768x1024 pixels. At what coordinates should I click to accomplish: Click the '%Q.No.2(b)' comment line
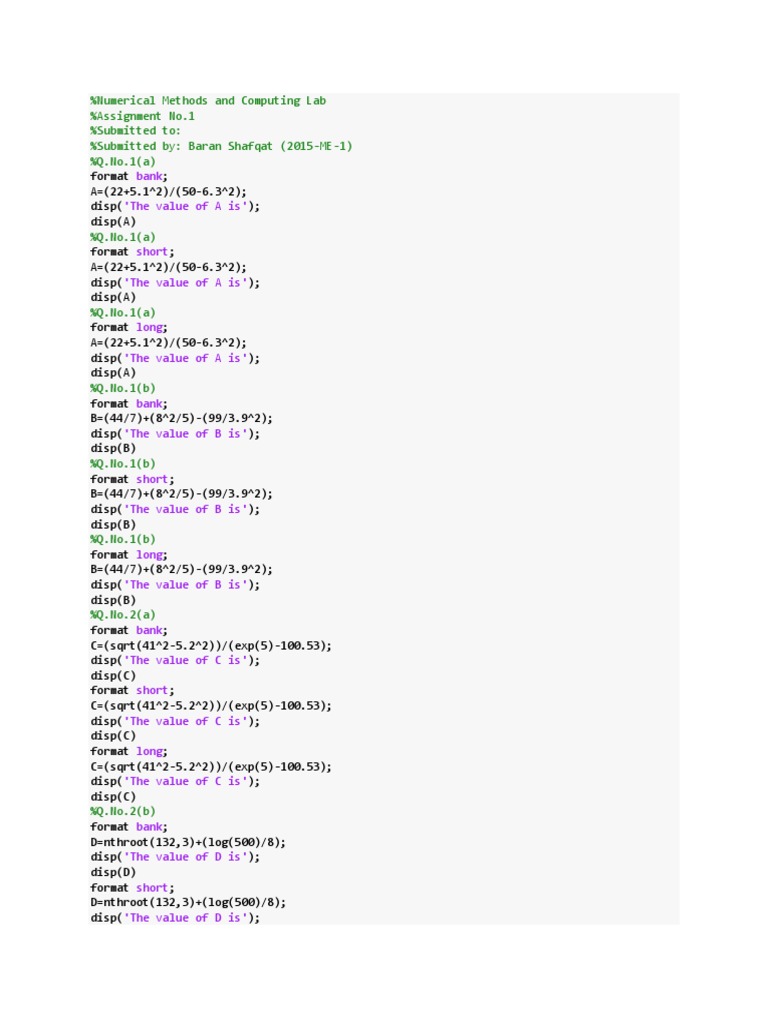tap(123, 811)
